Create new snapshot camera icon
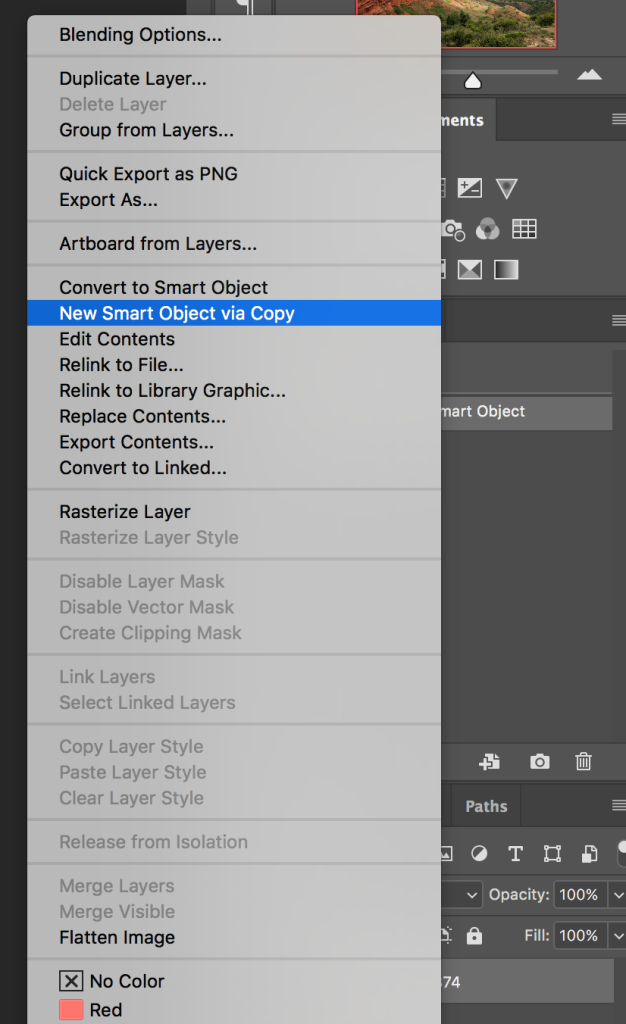626x1024 pixels. (540, 762)
